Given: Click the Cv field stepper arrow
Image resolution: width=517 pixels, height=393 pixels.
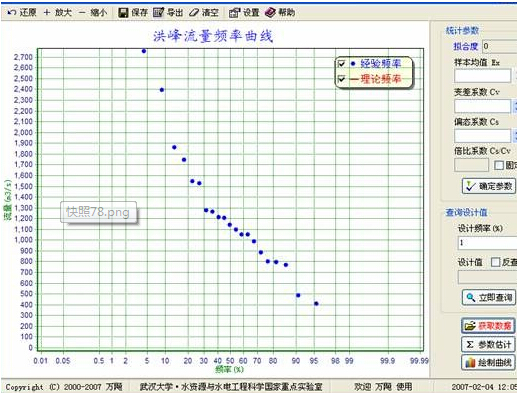Looking at the screenshot, I should (514, 106).
